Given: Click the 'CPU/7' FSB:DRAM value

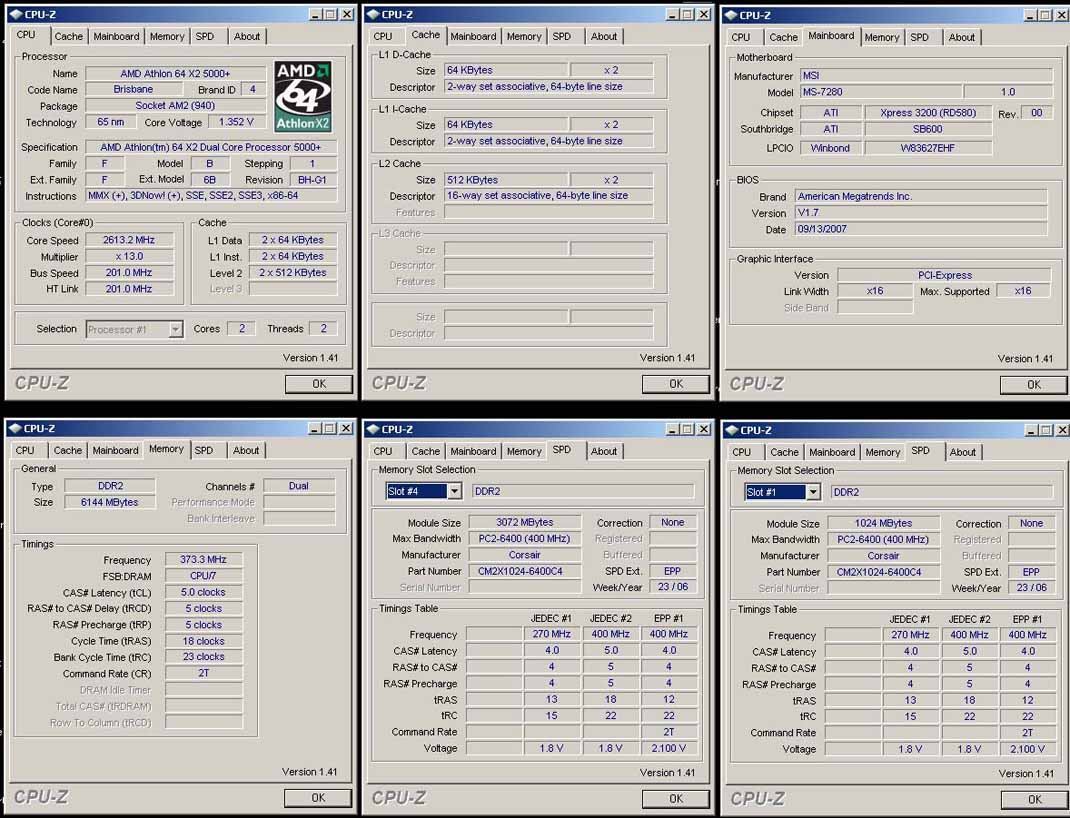Looking at the screenshot, I should [203, 576].
